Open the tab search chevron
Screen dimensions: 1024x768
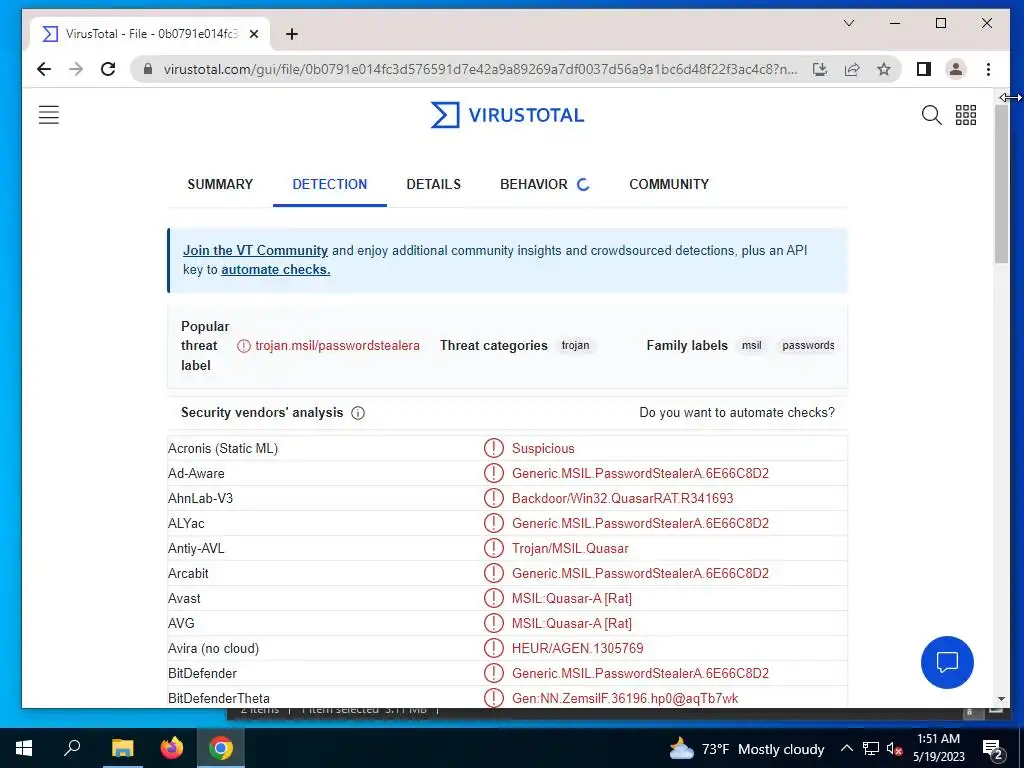pos(849,24)
